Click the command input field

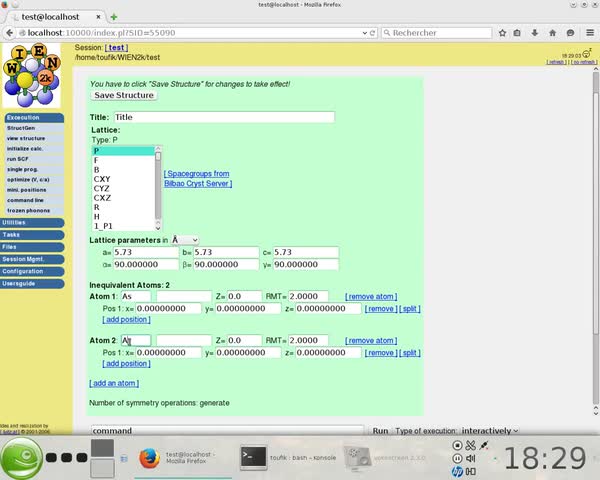(x=227, y=431)
